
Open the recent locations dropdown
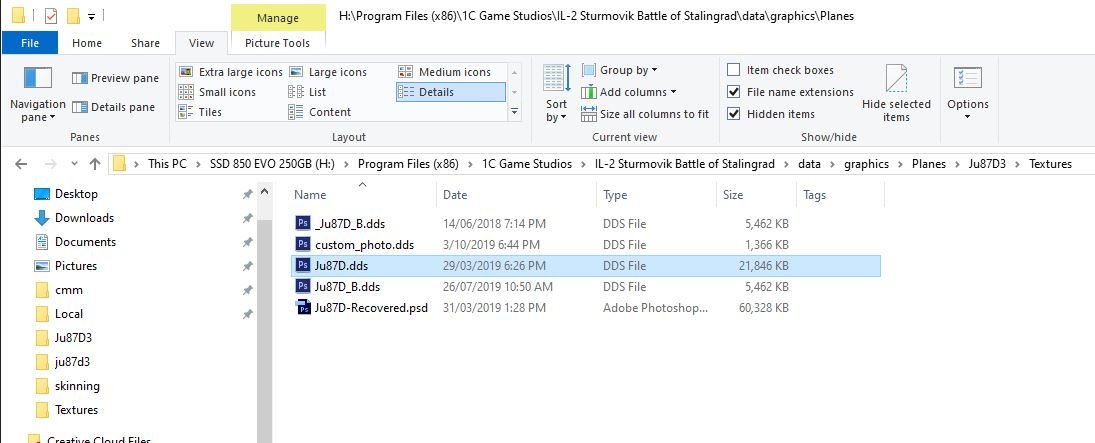coord(74,164)
